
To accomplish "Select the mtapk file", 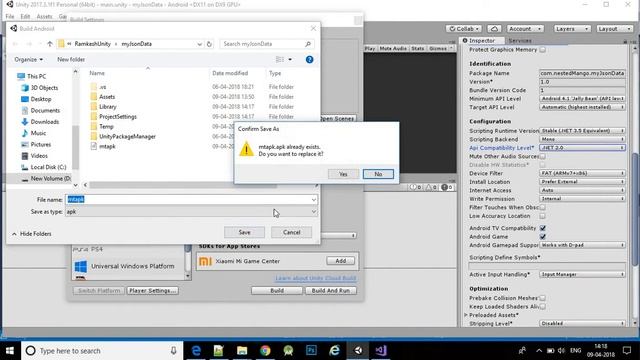I will 107,146.
